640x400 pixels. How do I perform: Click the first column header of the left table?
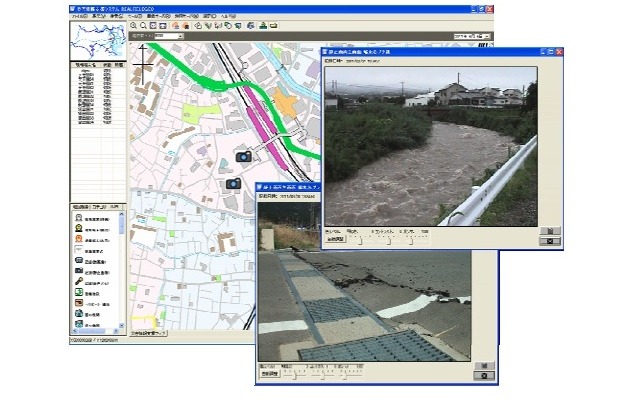[85, 65]
